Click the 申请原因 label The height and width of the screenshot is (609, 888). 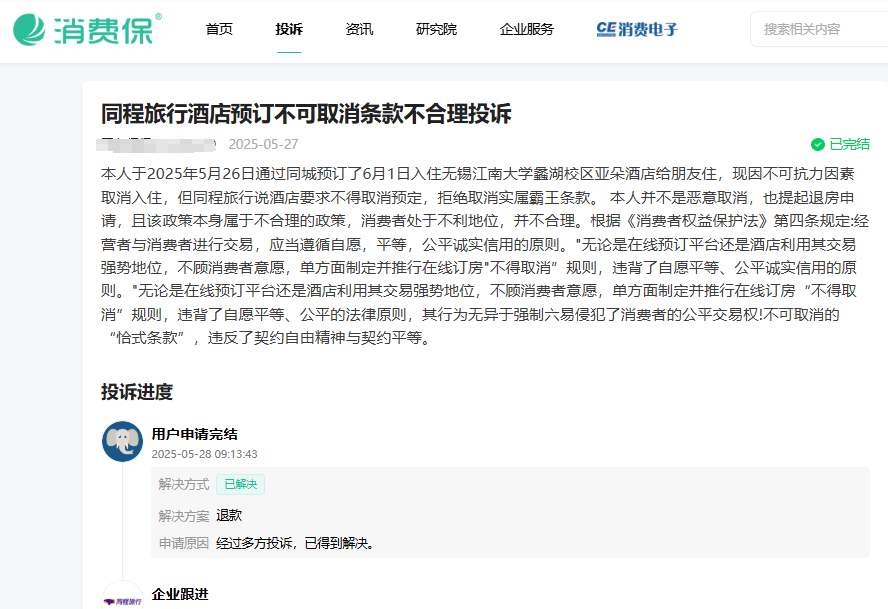tap(183, 543)
